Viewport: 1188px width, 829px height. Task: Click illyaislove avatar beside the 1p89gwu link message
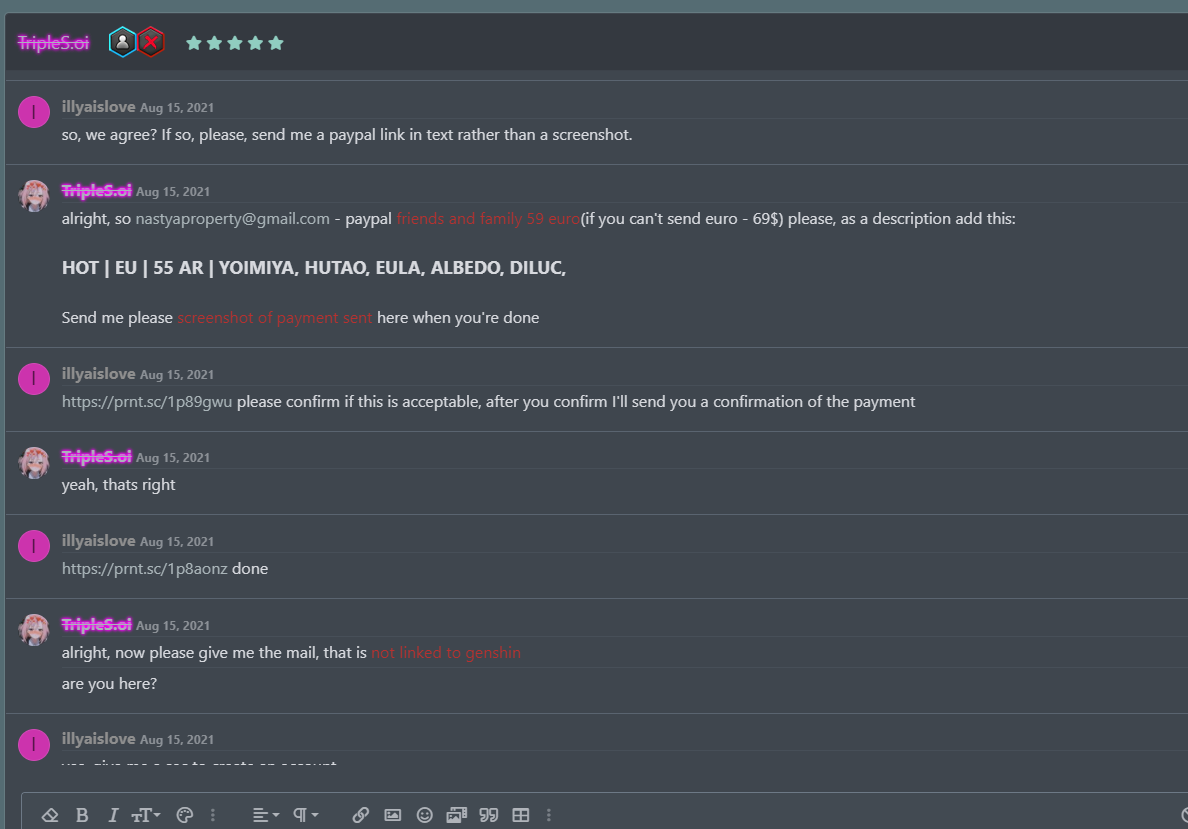point(34,379)
